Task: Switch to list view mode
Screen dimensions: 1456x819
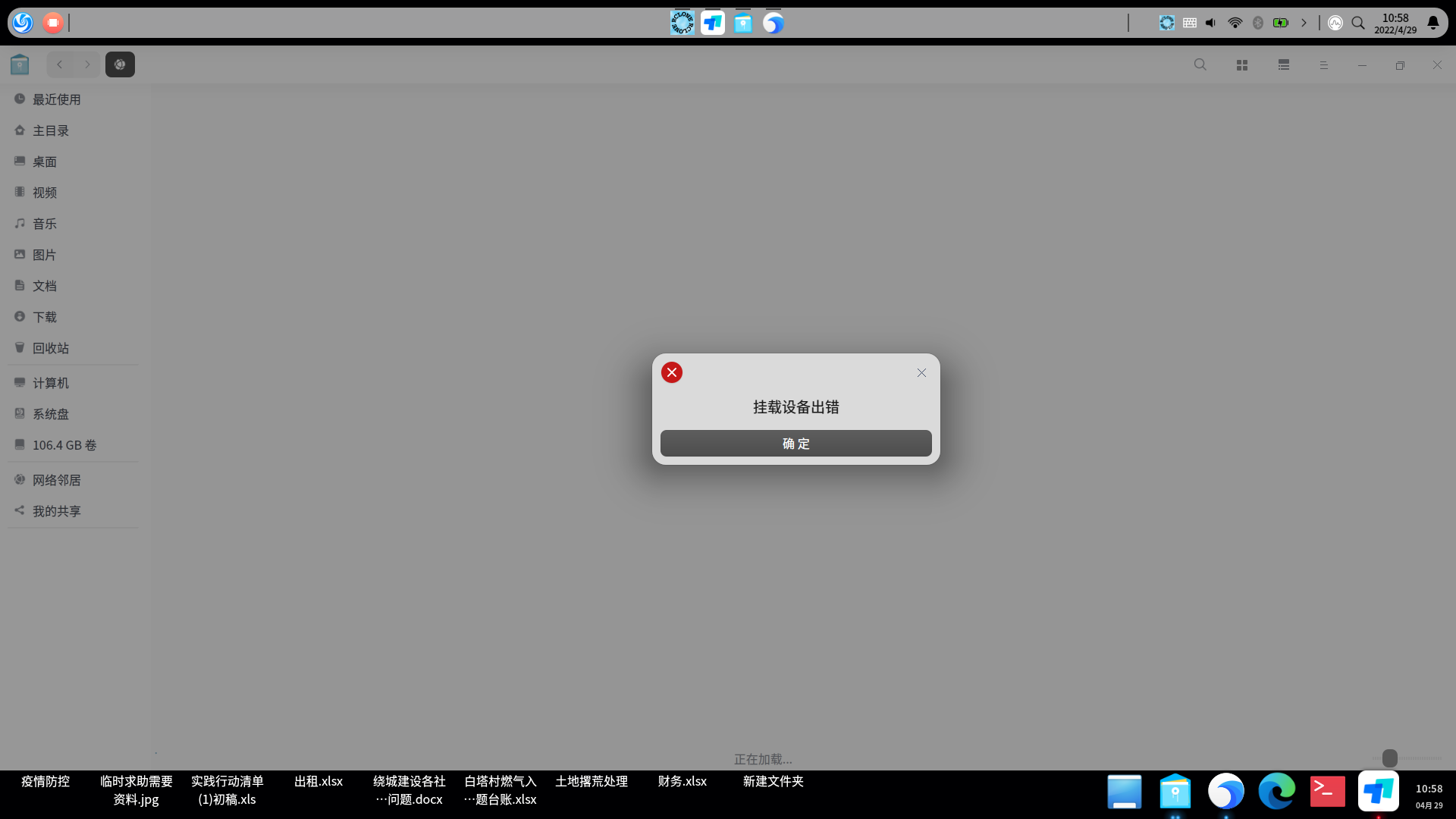Action: coord(1283,64)
